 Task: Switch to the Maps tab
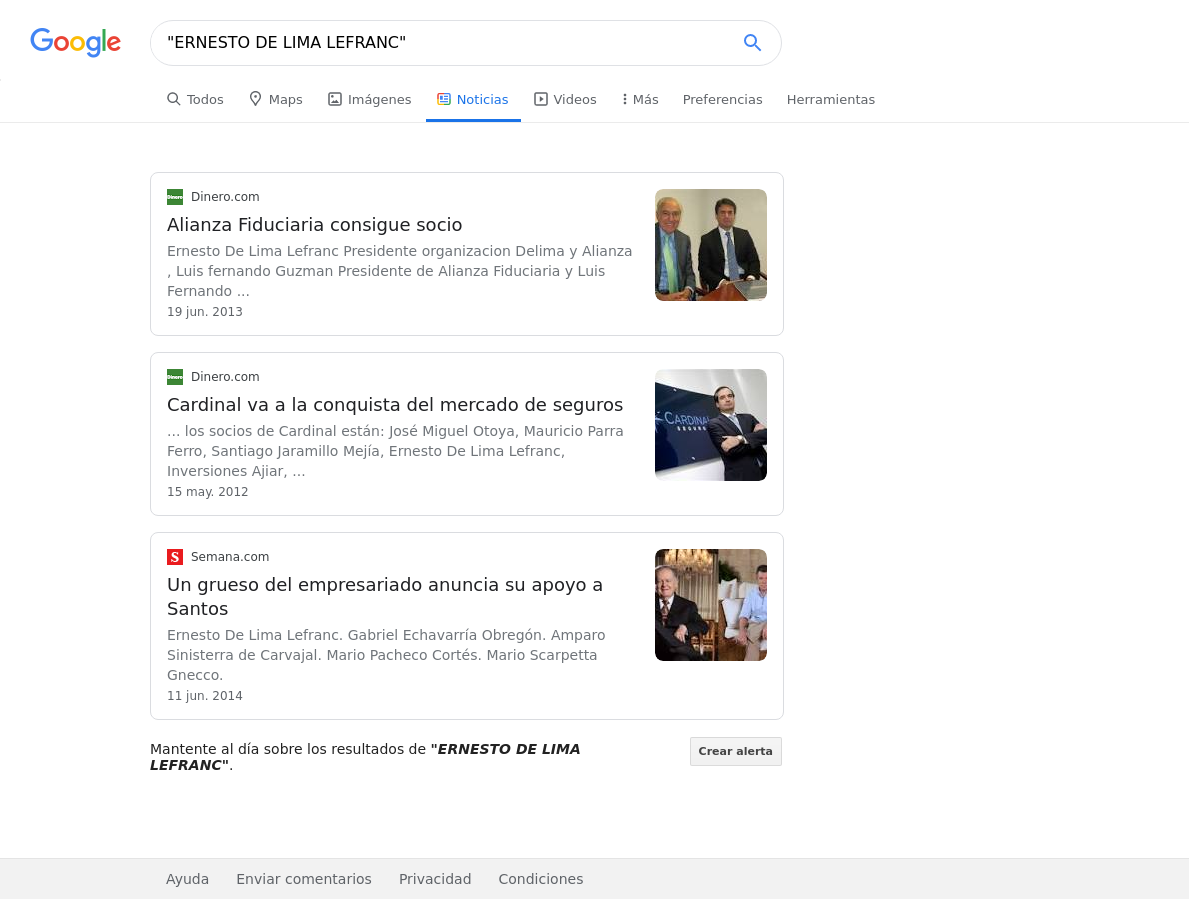[x=275, y=99]
